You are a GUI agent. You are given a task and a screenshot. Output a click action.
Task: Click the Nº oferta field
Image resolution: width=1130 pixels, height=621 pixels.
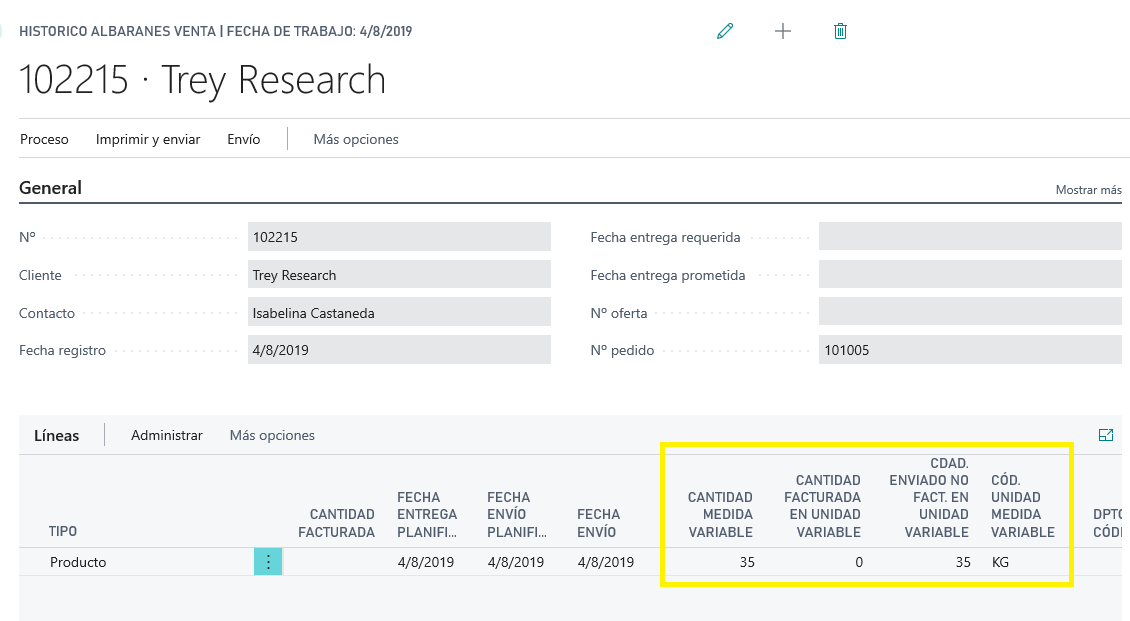click(970, 313)
